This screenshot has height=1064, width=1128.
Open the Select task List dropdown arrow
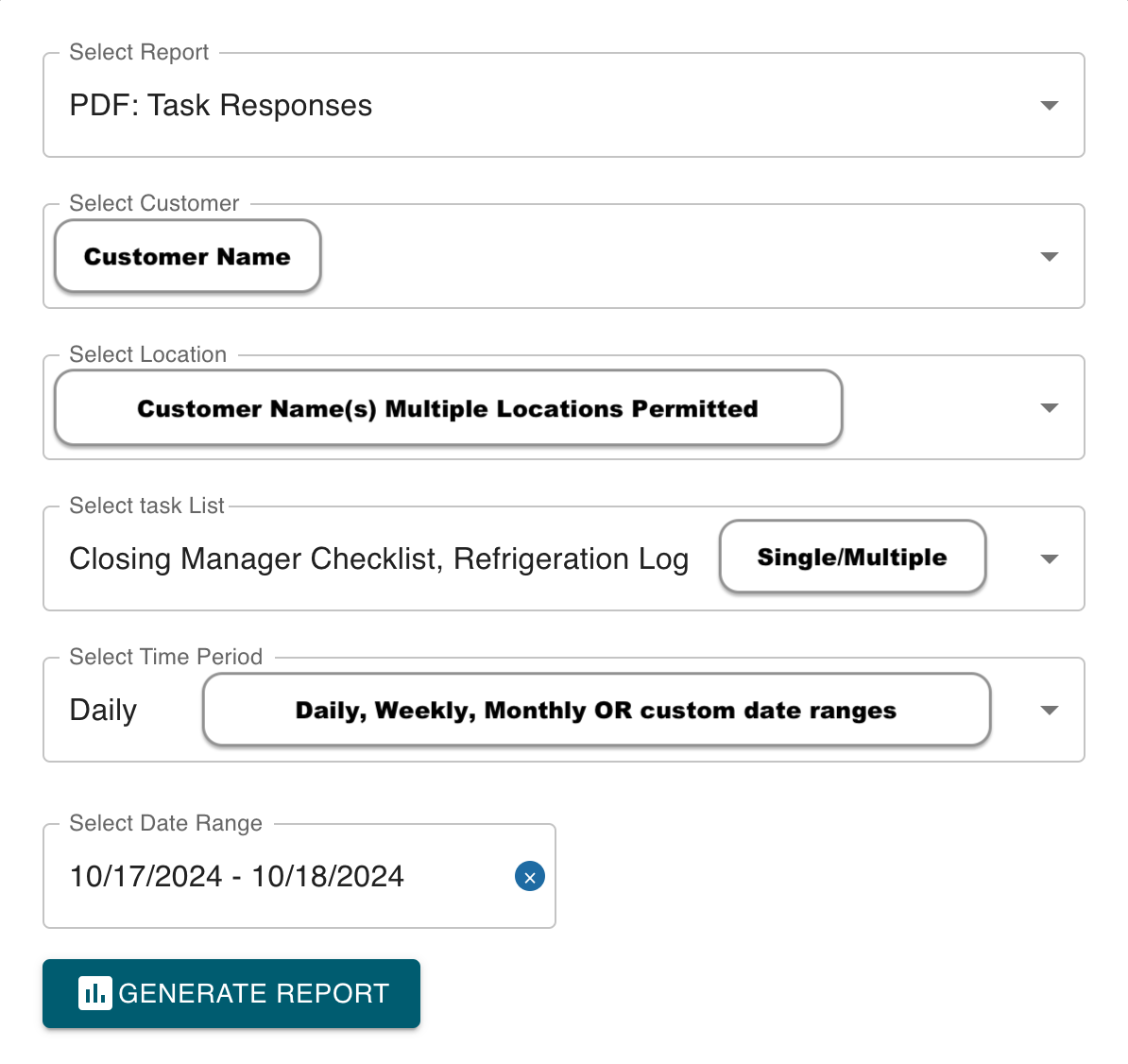coord(1050,559)
